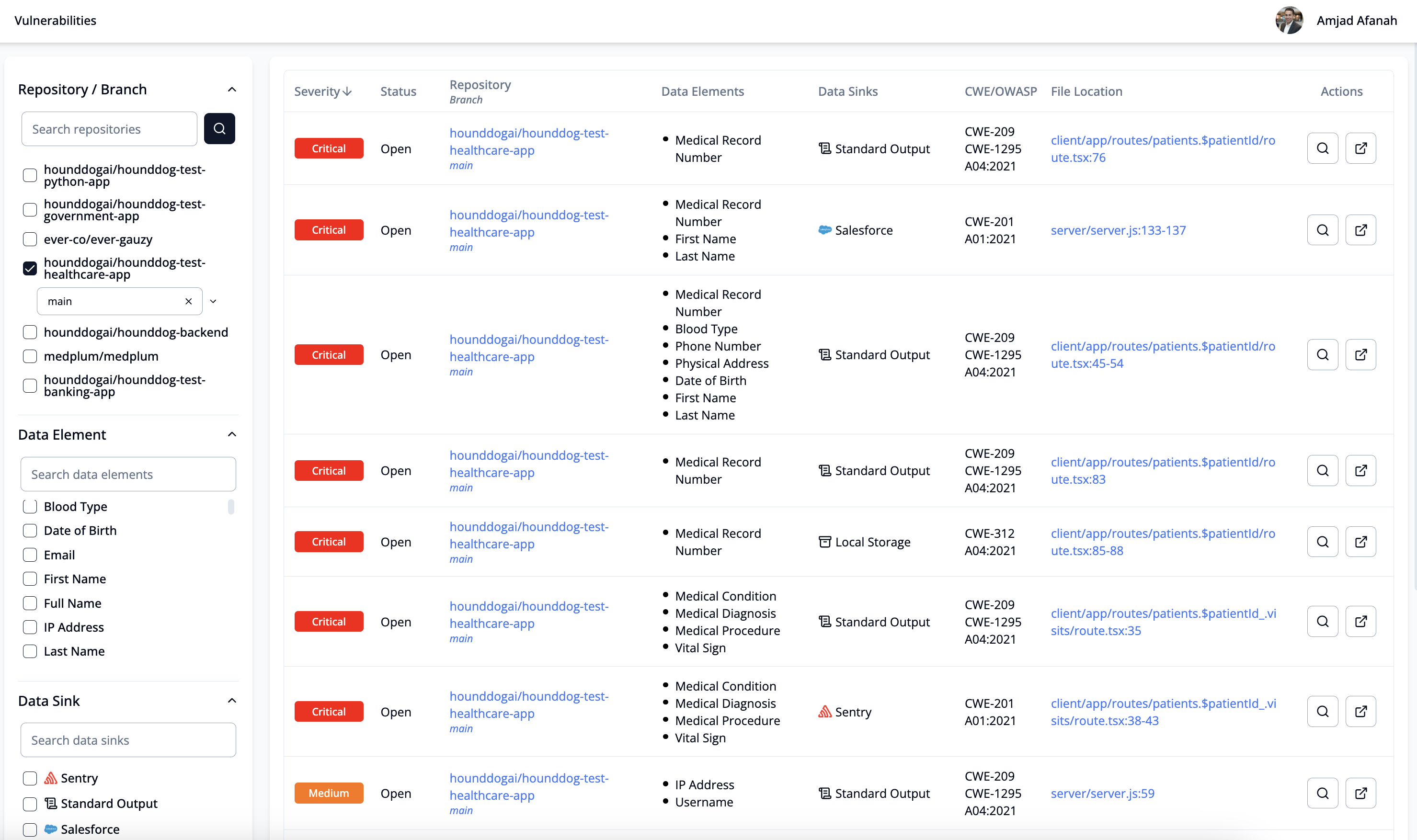Uncheck hounddogai/hounddog-test-healthcare-app repository

pos(30,268)
